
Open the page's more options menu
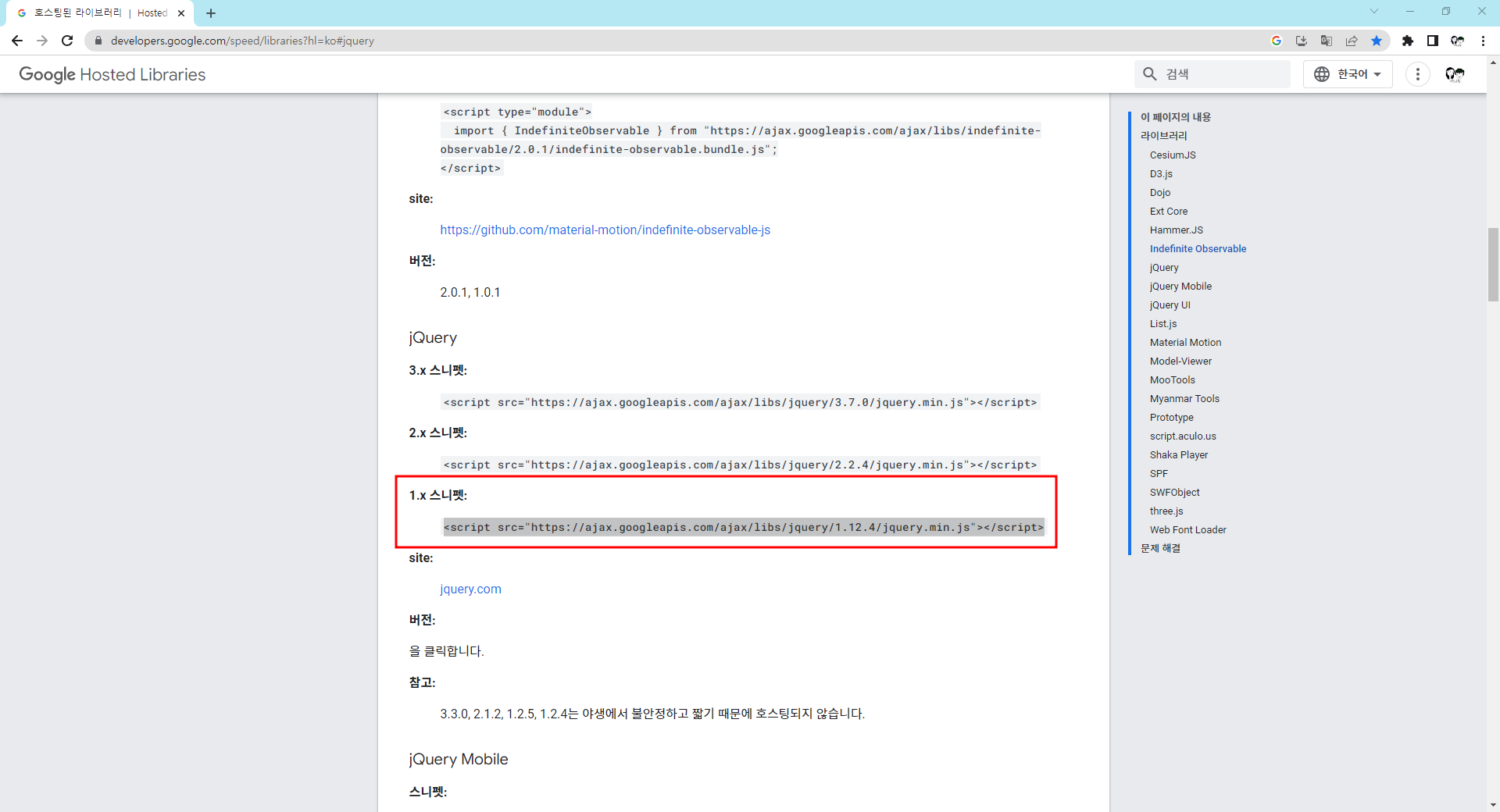coord(1418,74)
